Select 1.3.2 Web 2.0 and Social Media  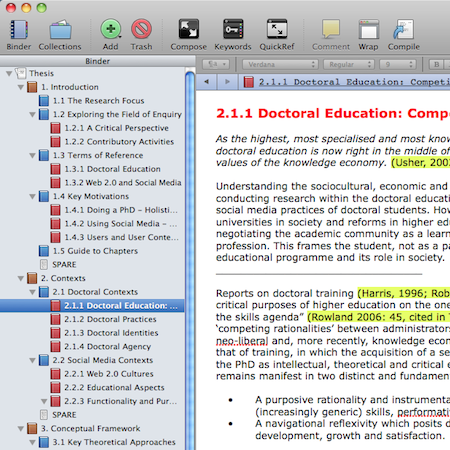click(x=123, y=183)
